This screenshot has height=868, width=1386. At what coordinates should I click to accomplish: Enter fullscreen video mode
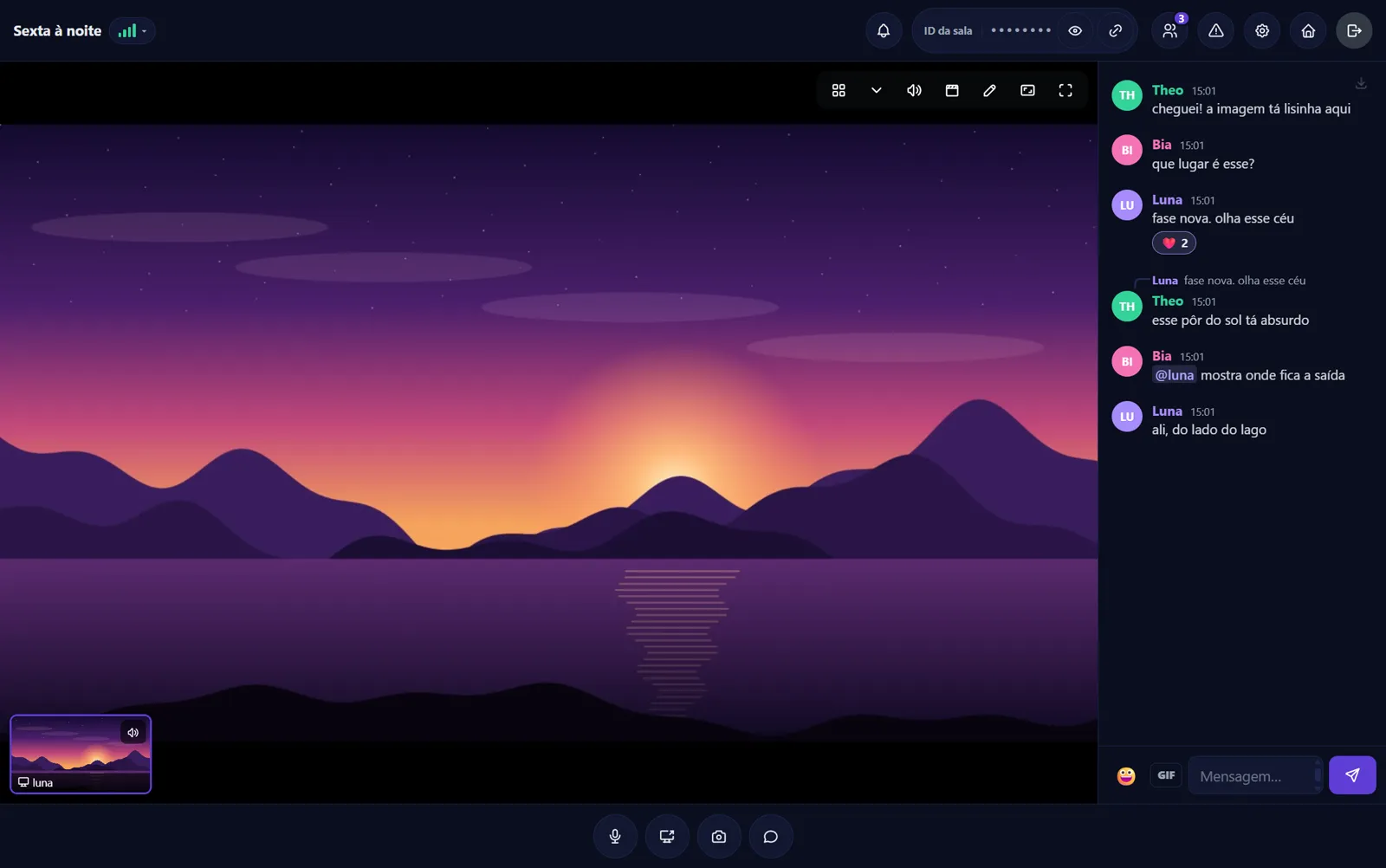(x=1065, y=90)
